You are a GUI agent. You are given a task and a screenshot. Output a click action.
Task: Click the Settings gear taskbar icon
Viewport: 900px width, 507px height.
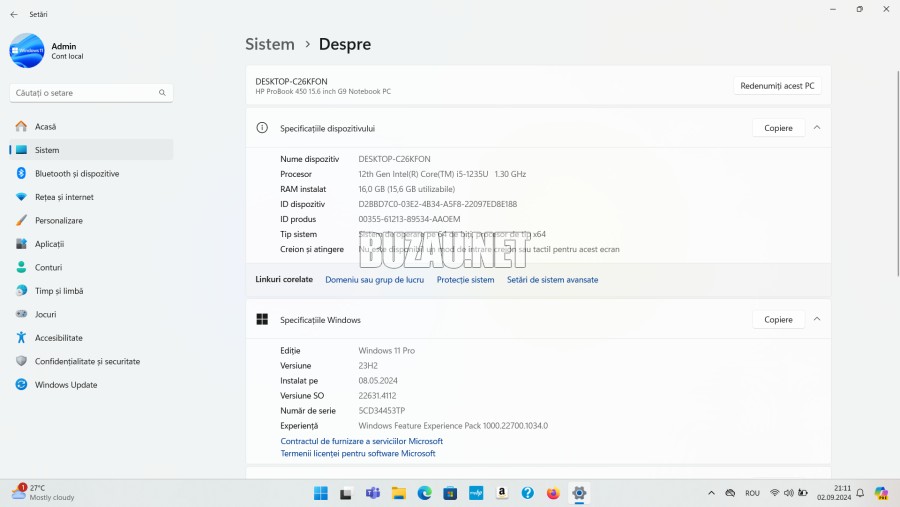tap(579, 493)
